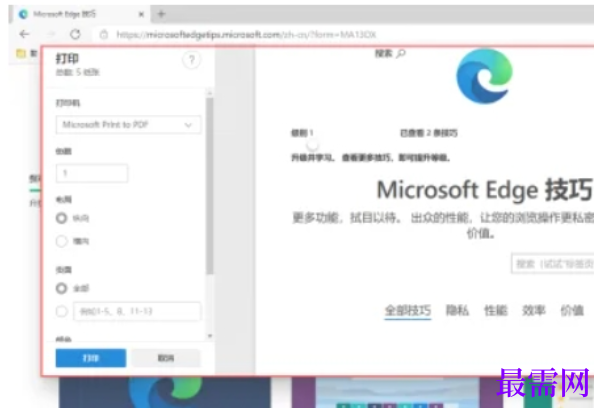Click the tips search box in preview
The image size is (608, 414).
(x=553, y=264)
